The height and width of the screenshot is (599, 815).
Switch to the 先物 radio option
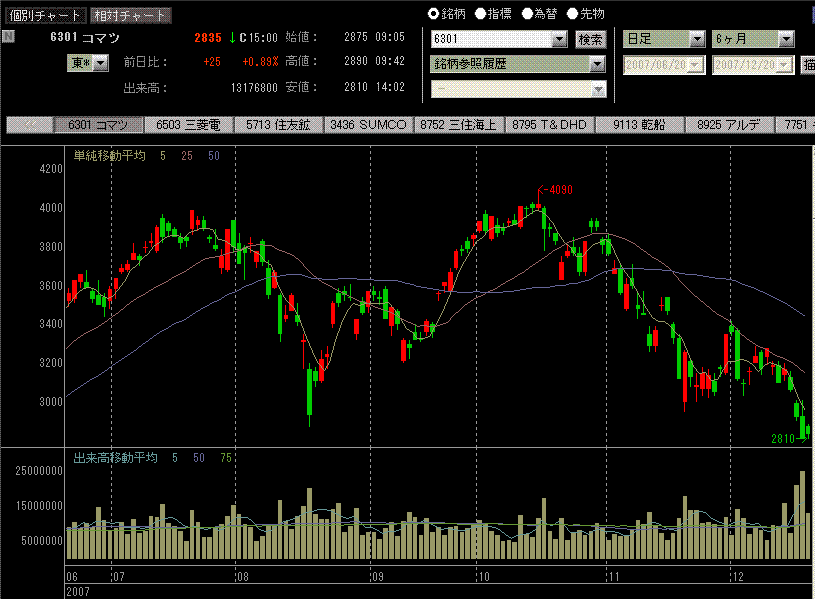(573, 14)
